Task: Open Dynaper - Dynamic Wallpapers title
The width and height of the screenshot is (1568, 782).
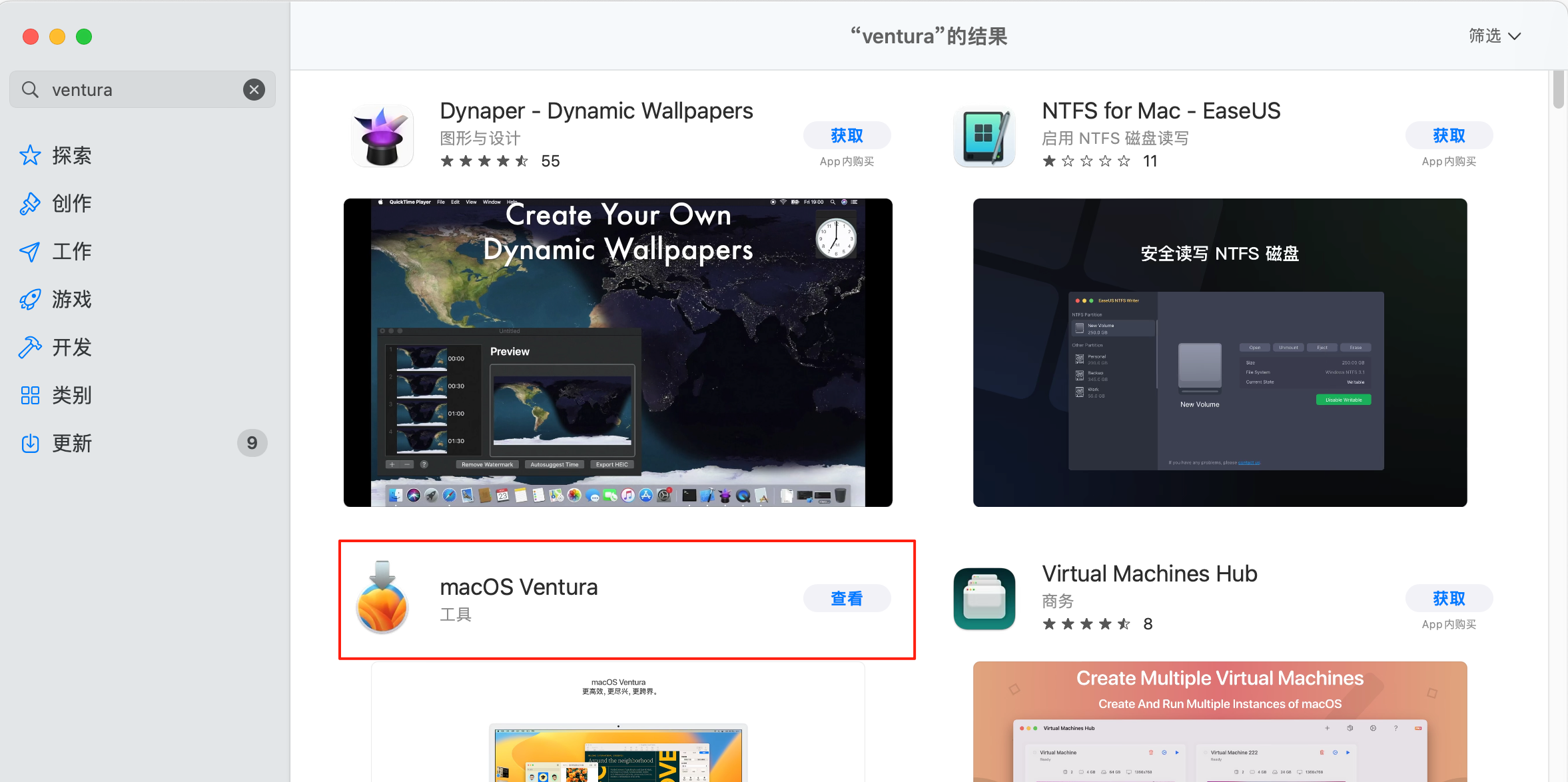Action: tap(596, 111)
